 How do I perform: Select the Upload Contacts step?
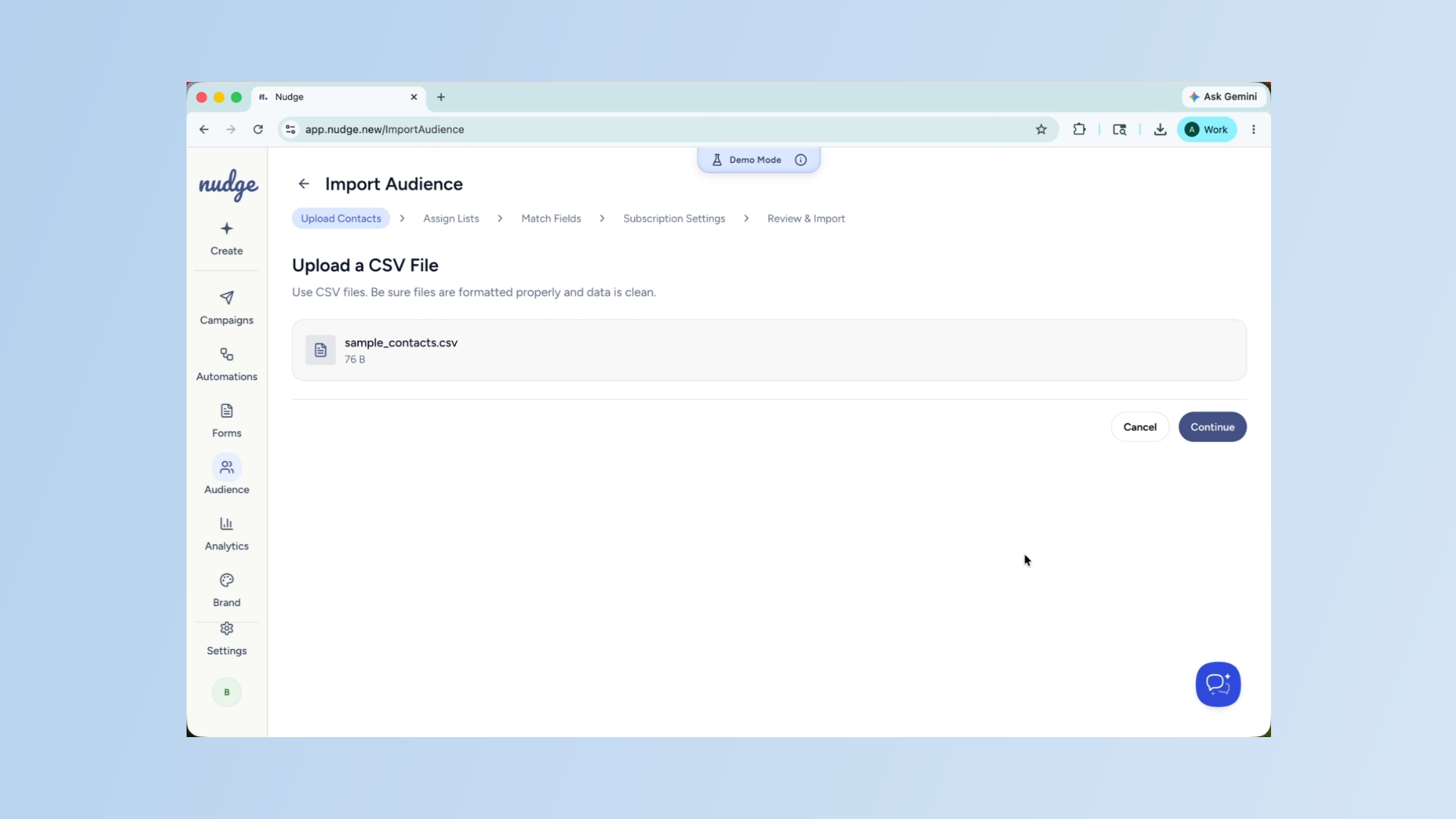[x=341, y=218]
